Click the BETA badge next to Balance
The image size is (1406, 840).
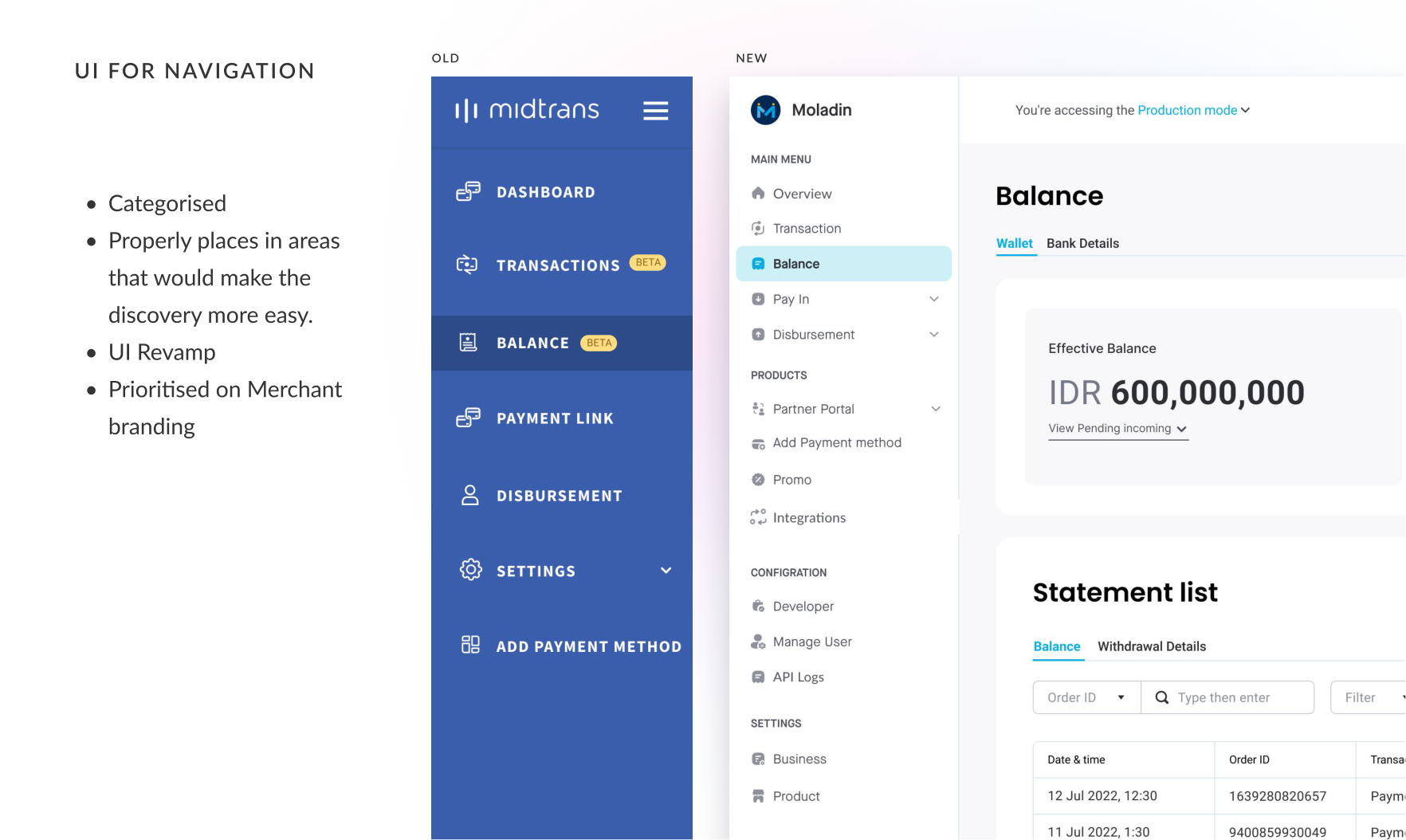pyautogui.click(x=599, y=343)
